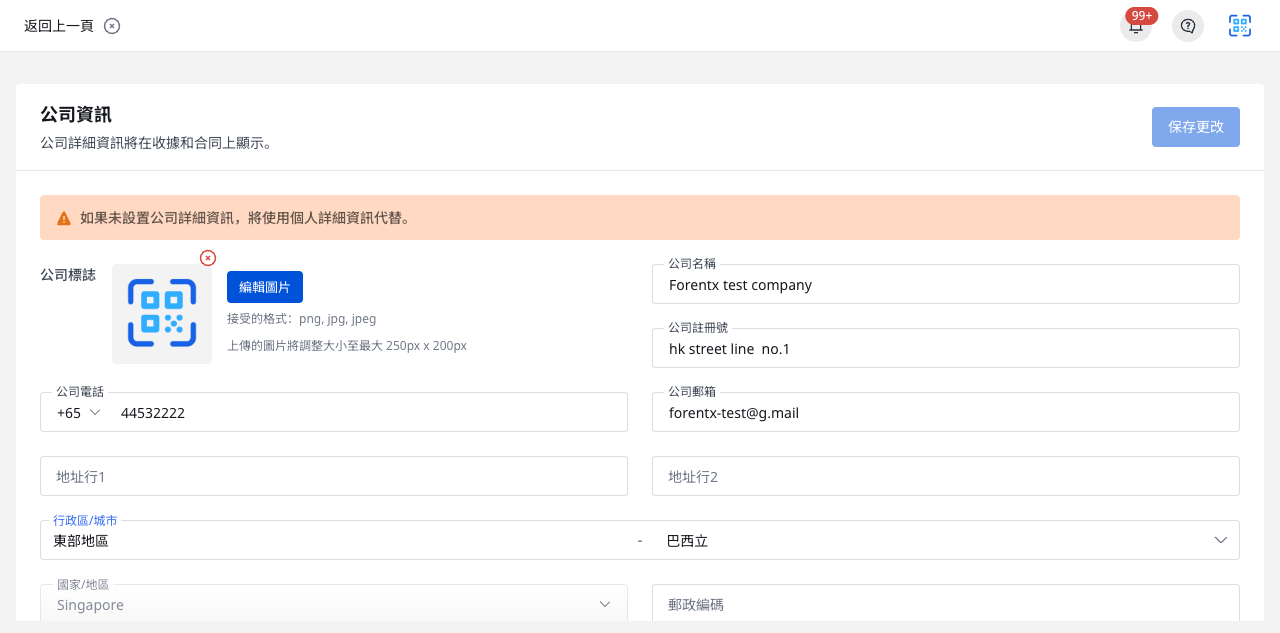1280x633 pixels.
Task: Go back via 返回上一頁 link
Action: [x=59, y=26]
